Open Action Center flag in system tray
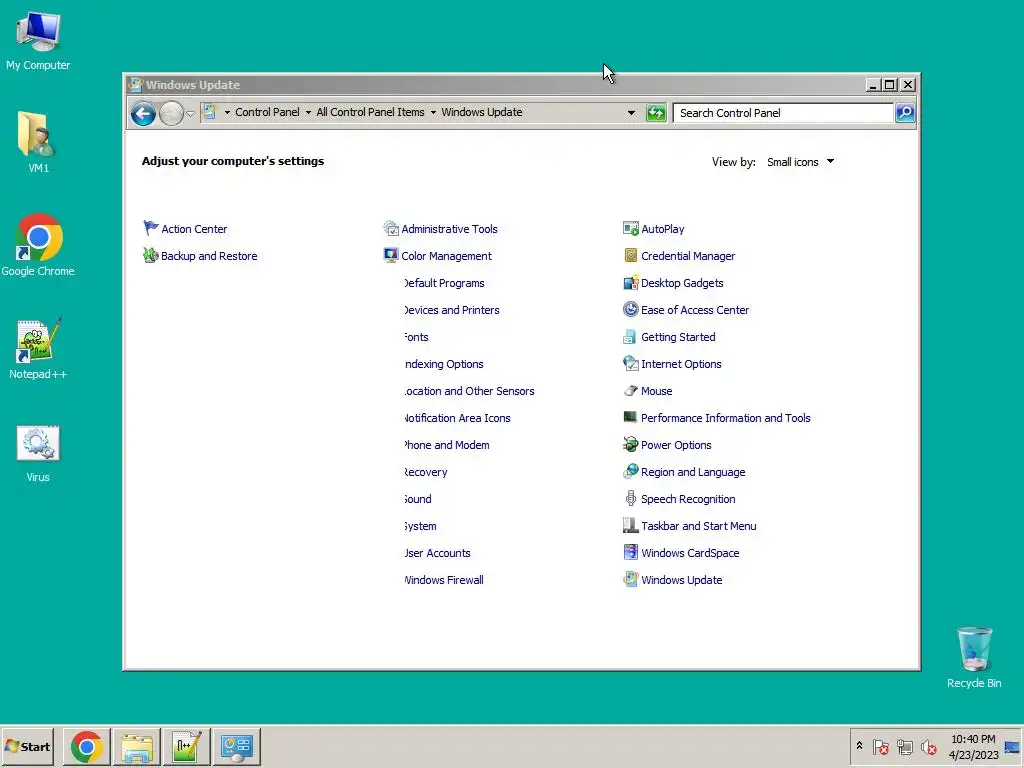Screen dimensions: 1024x768 tap(880, 746)
